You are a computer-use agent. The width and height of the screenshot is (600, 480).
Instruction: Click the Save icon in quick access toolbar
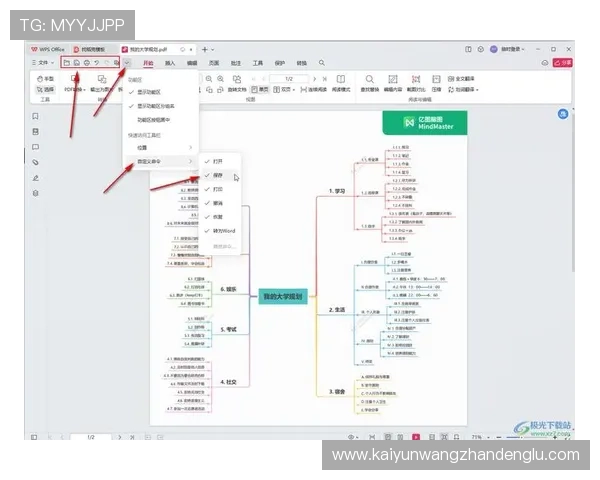tap(77, 63)
